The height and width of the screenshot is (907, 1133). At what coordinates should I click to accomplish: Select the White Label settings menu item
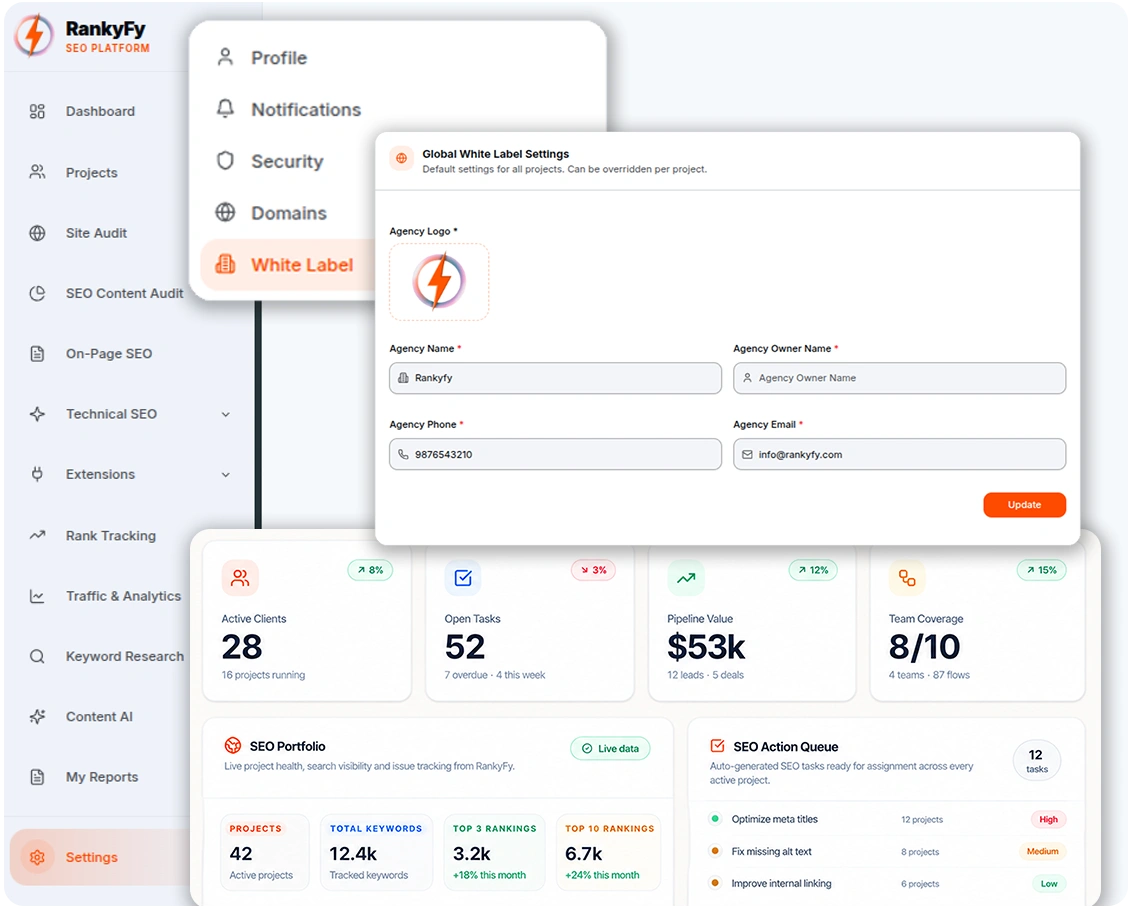pyautogui.click(x=289, y=265)
